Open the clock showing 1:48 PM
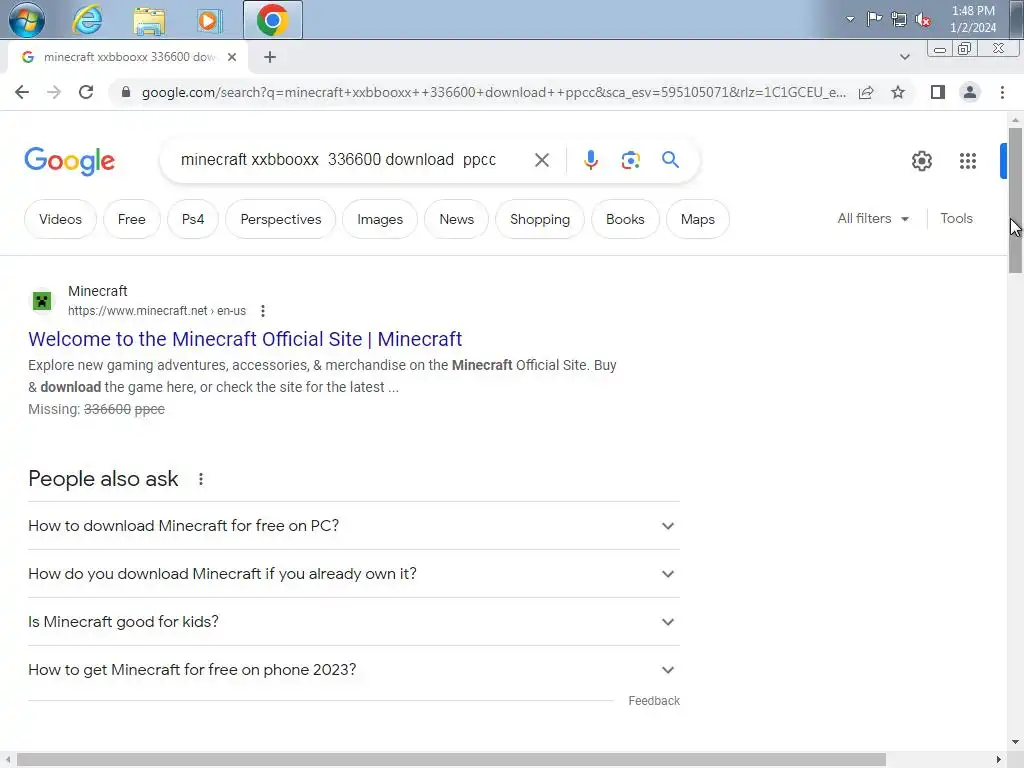This screenshot has width=1024, height=768. pos(973,19)
